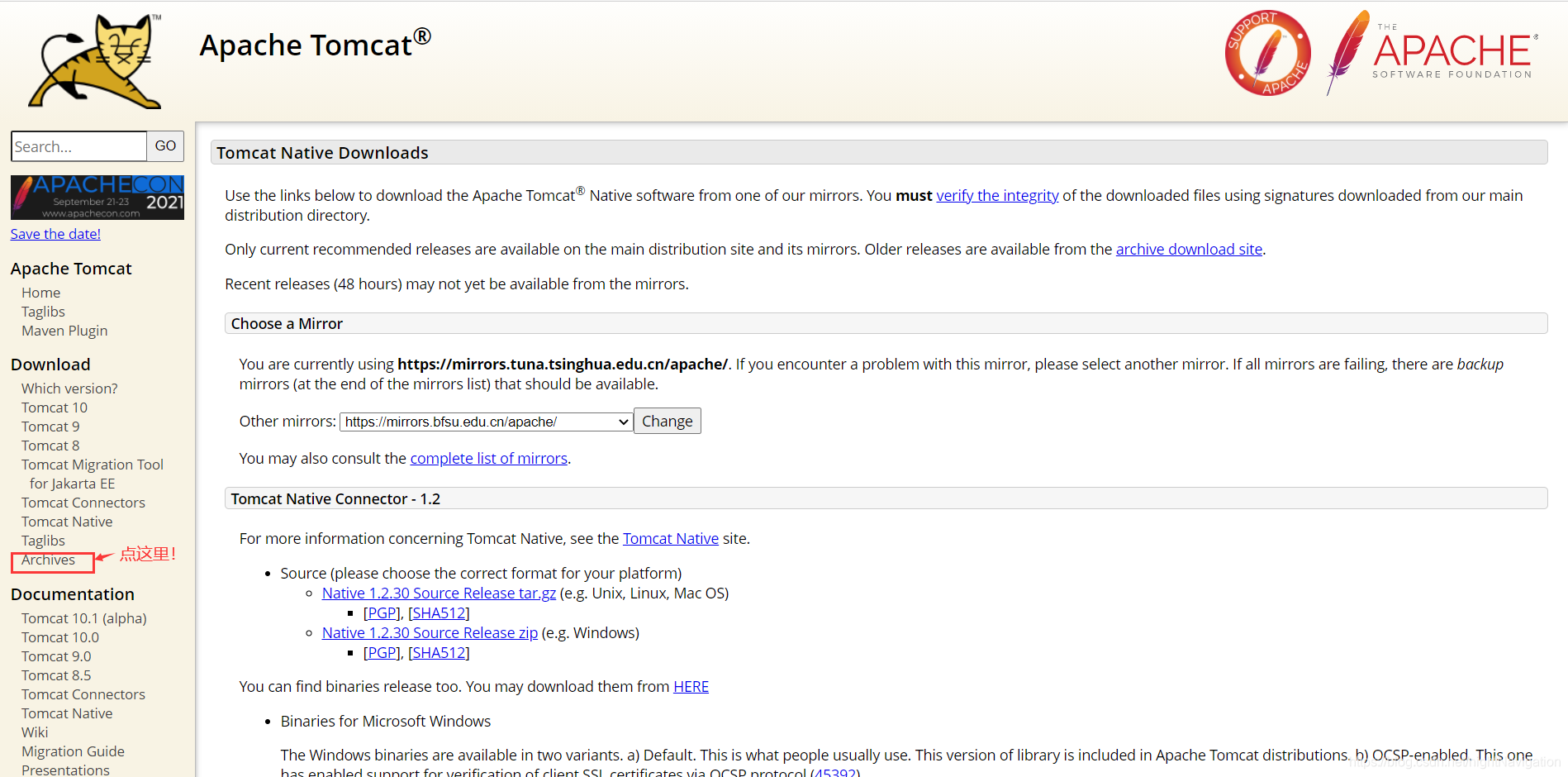Open Tomcat Connectors under Download
Viewport: 1568px width, 777px height.
[83, 503]
